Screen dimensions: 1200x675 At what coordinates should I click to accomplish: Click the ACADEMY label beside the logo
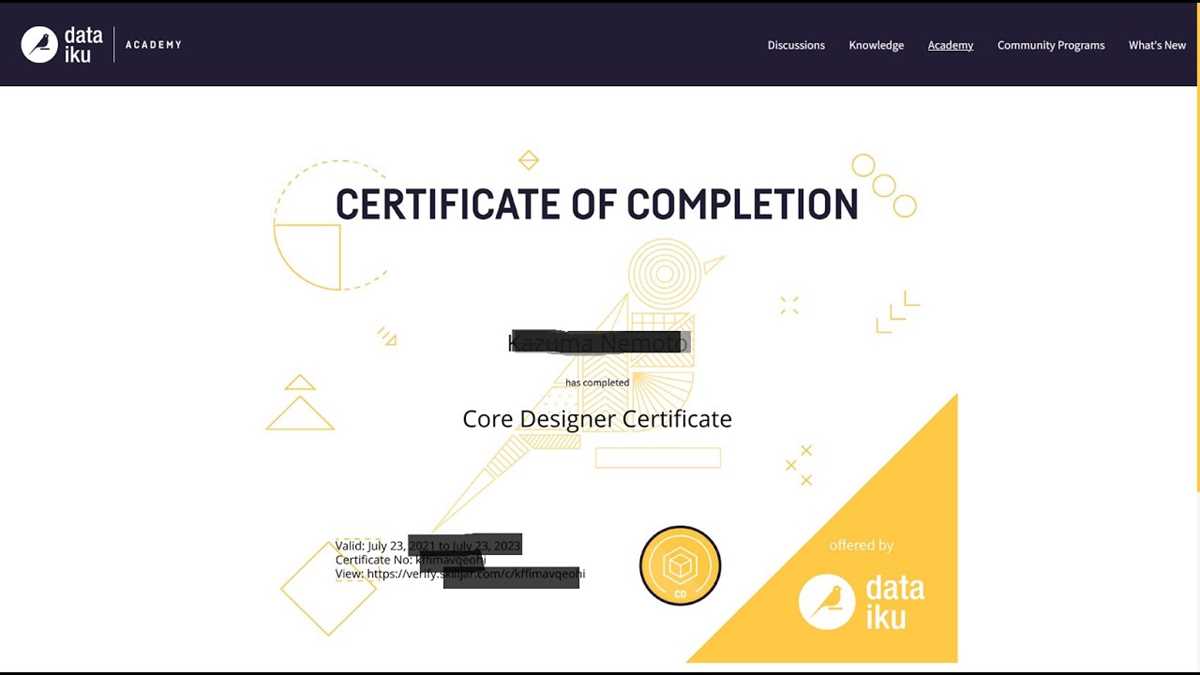coord(153,45)
